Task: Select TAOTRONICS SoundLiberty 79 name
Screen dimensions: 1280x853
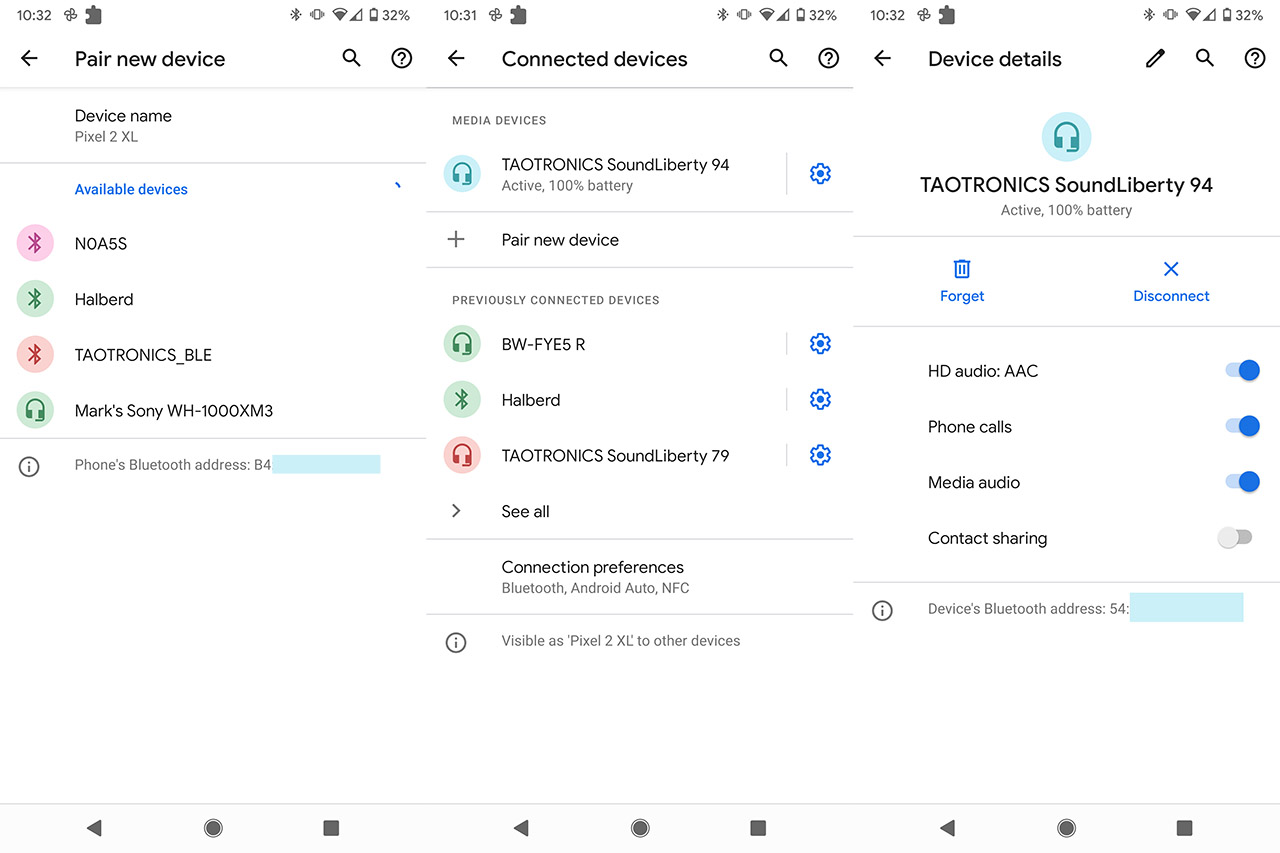Action: [615, 455]
